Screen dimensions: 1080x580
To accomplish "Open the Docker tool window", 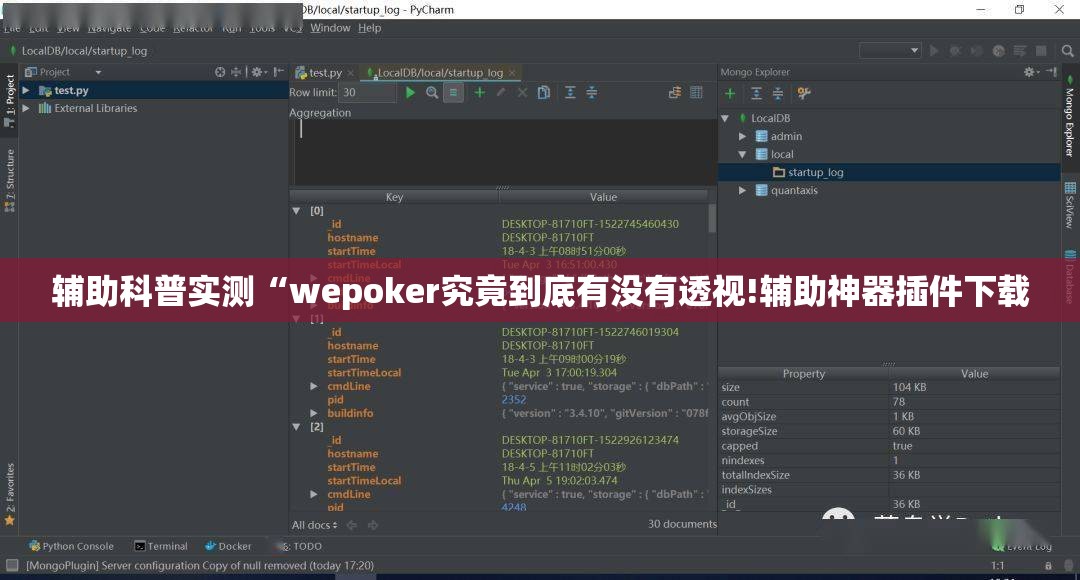I will coord(229,546).
